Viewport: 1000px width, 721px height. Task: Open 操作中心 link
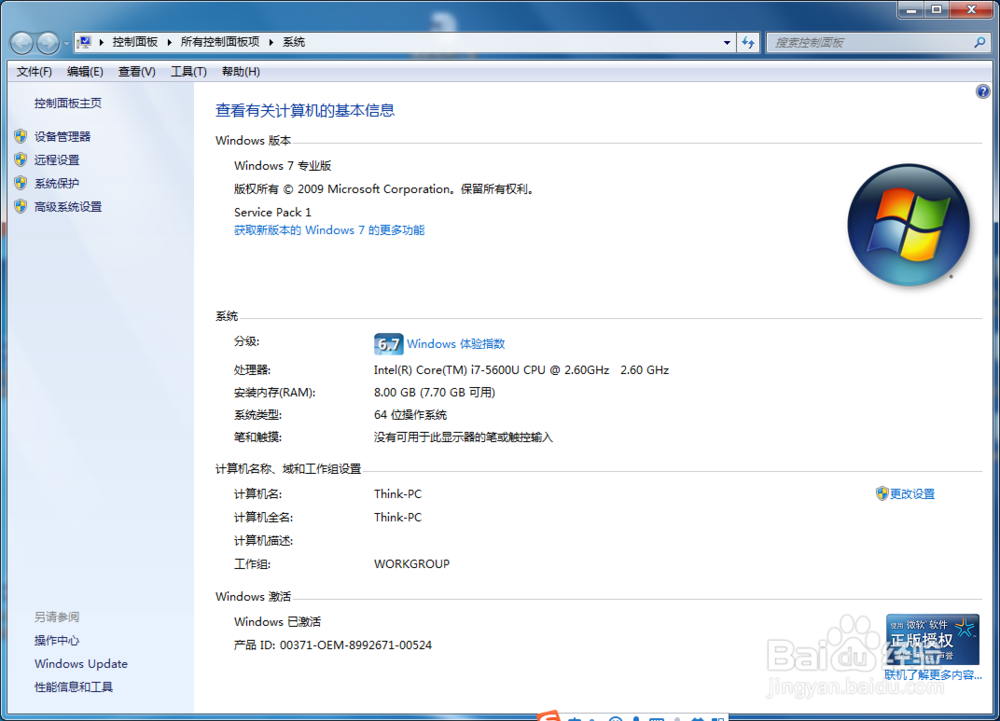point(57,640)
